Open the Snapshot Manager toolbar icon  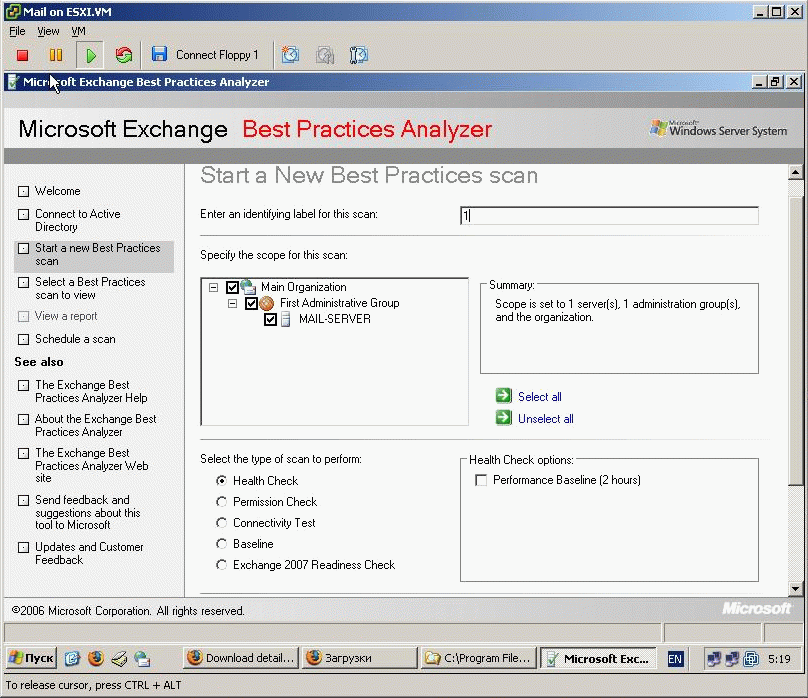click(359, 55)
